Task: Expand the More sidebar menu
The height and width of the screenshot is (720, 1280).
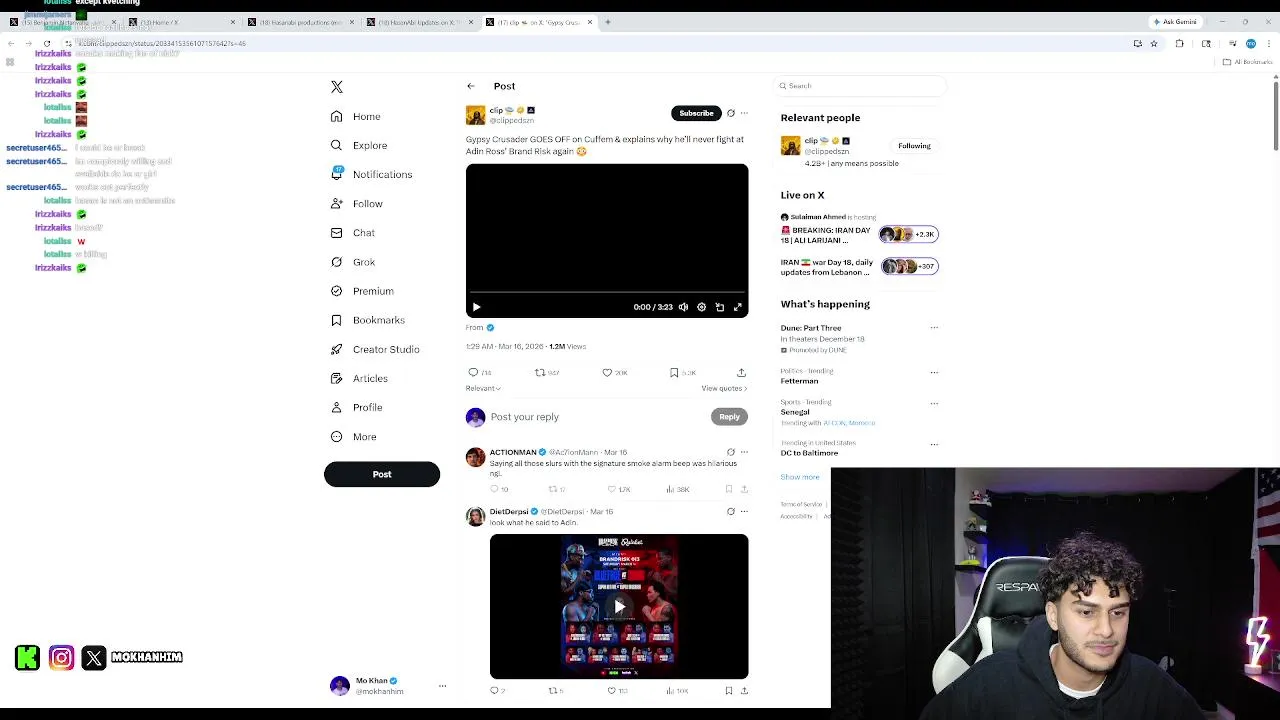Action: click(353, 436)
